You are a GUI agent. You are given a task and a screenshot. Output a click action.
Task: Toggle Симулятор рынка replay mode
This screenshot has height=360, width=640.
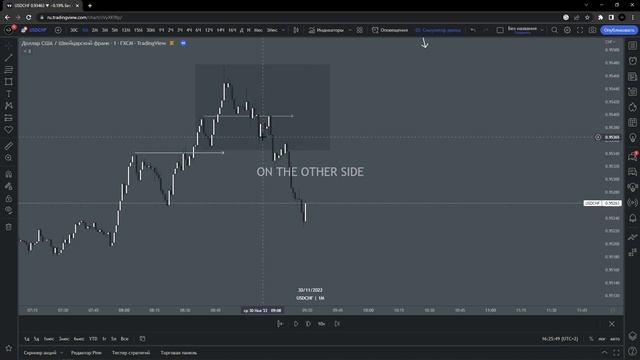point(438,30)
